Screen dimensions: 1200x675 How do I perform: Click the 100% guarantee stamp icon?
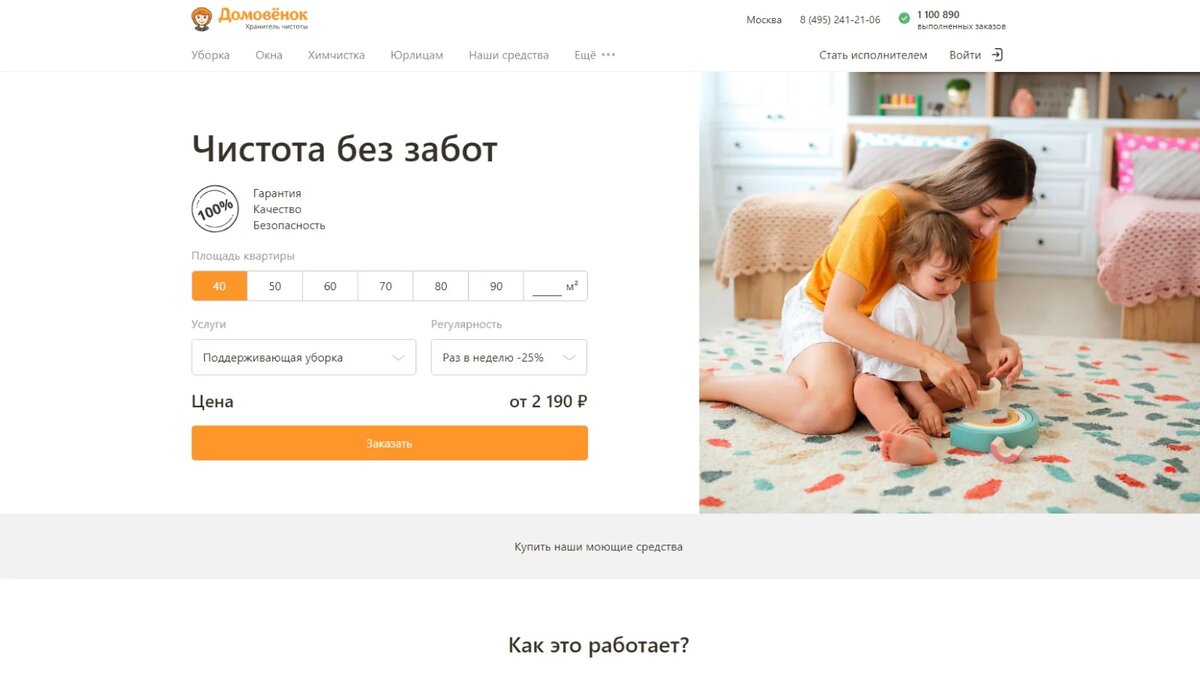click(x=215, y=209)
